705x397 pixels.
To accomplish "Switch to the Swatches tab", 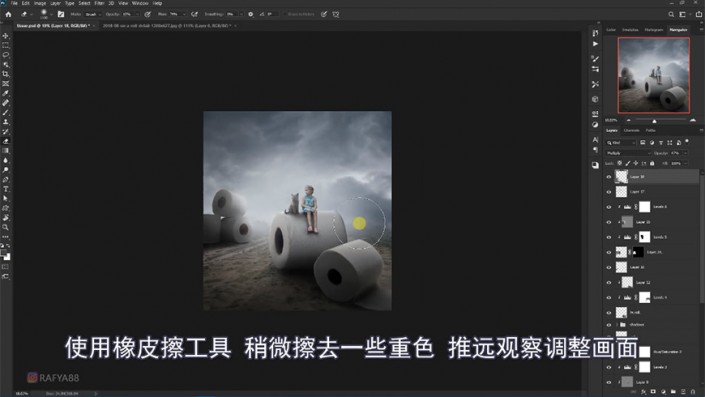I will coord(630,30).
